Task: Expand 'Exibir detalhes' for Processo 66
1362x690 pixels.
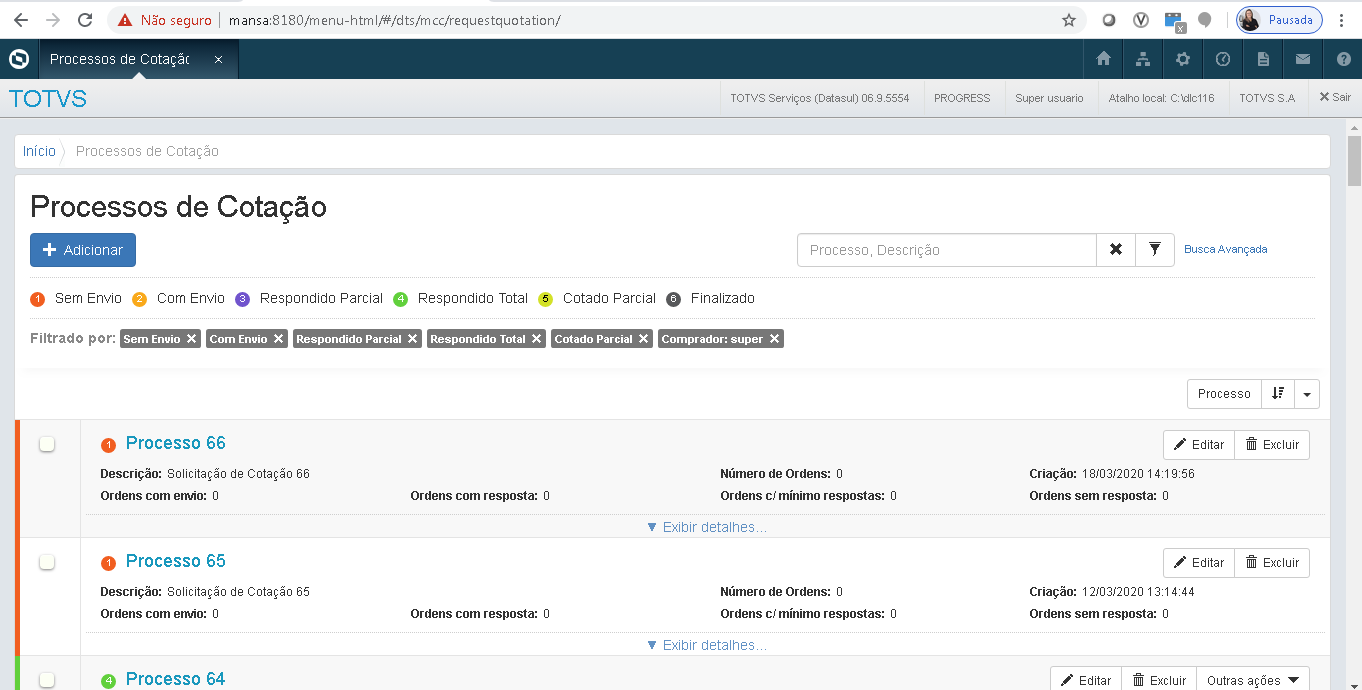Action: (x=707, y=527)
